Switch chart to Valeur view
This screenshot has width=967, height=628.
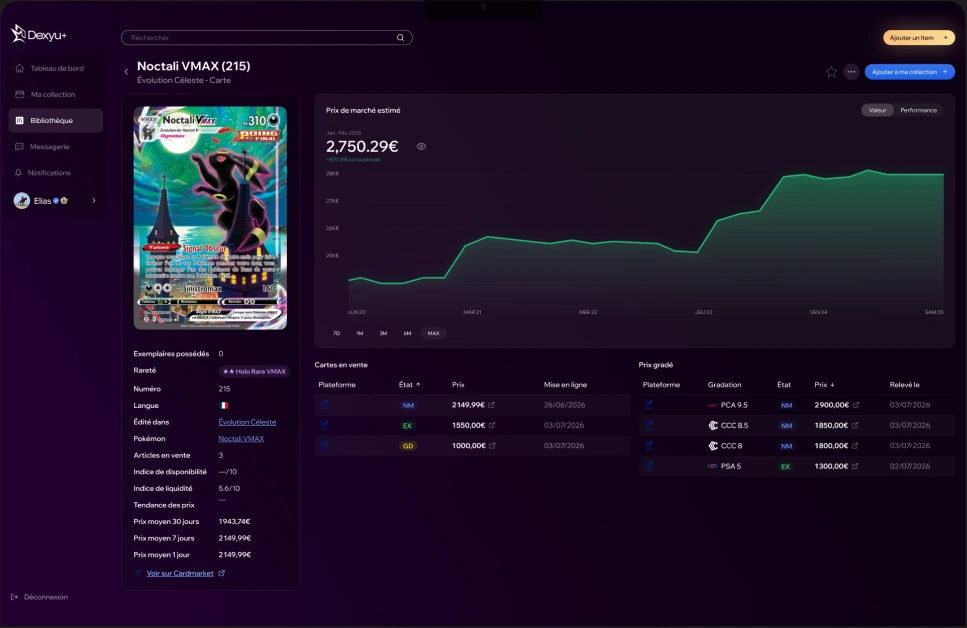click(x=877, y=110)
